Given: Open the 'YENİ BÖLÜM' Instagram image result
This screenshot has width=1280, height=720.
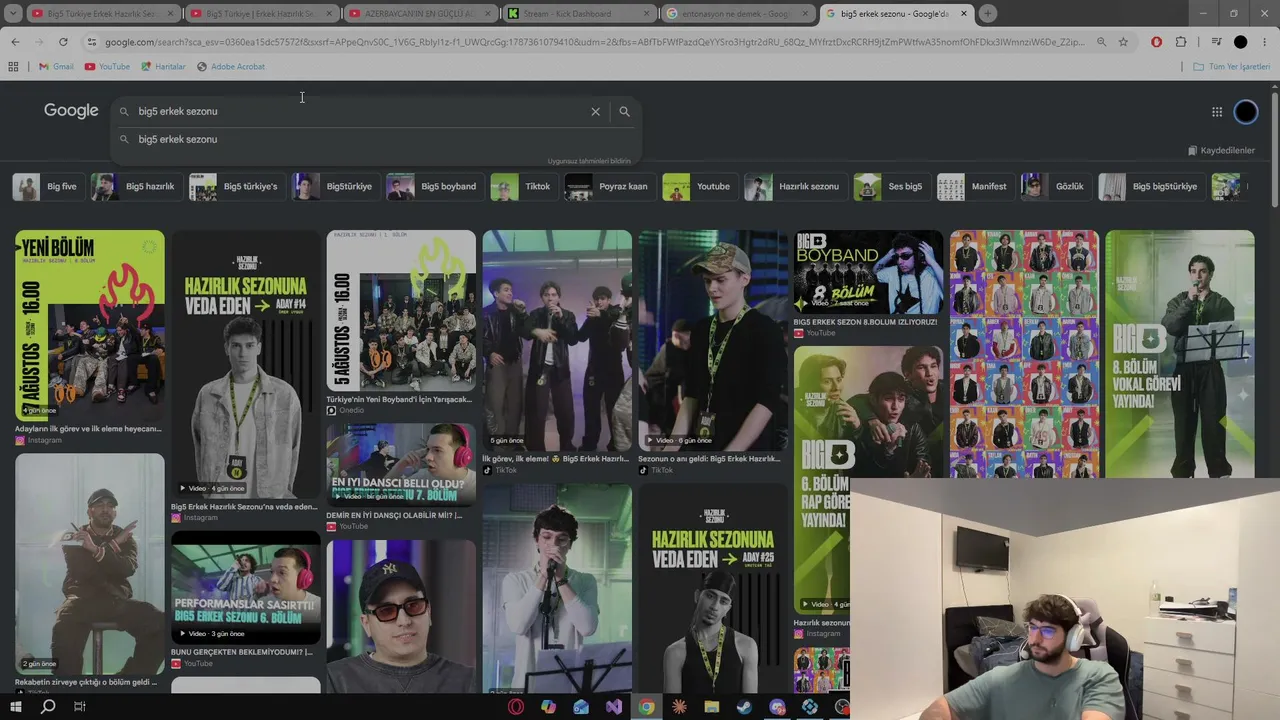Looking at the screenshot, I should [90, 326].
